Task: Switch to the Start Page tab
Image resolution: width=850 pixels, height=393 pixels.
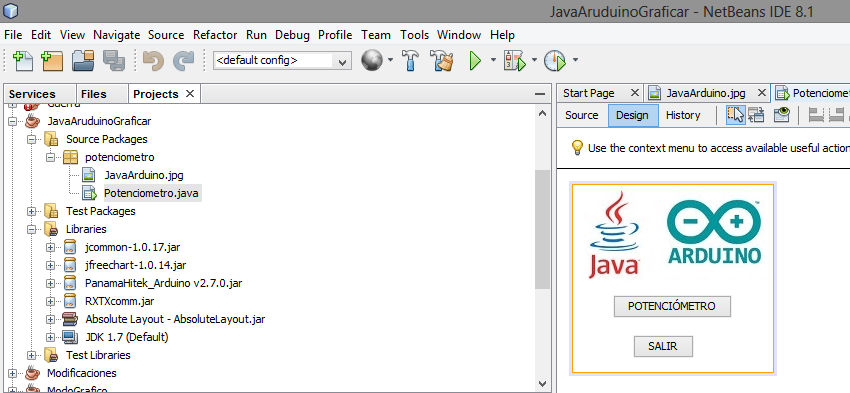Action: (x=589, y=93)
